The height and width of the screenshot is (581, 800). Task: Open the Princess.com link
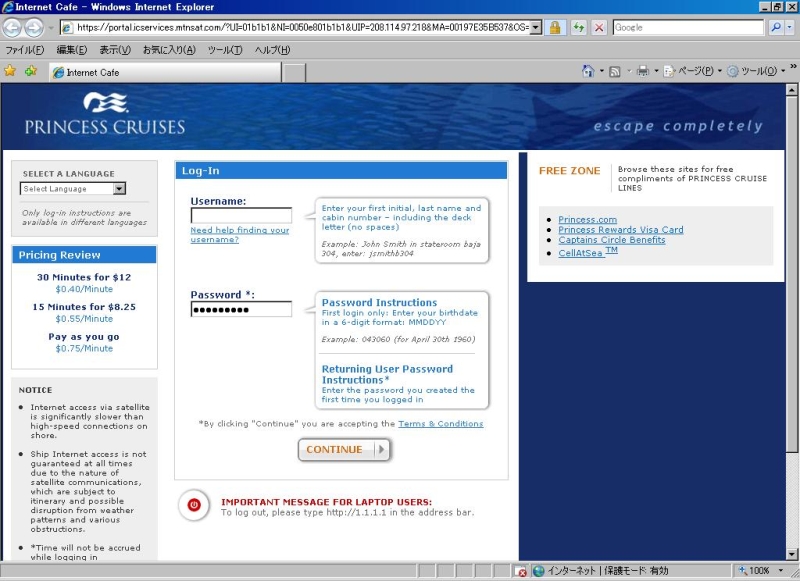(587, 219)
